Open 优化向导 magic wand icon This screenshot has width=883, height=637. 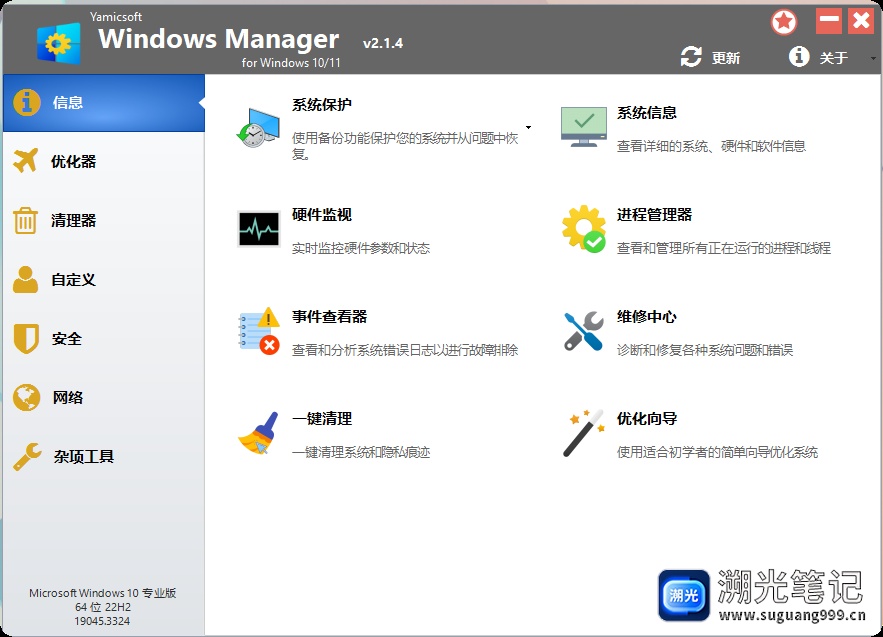point(584,433)
